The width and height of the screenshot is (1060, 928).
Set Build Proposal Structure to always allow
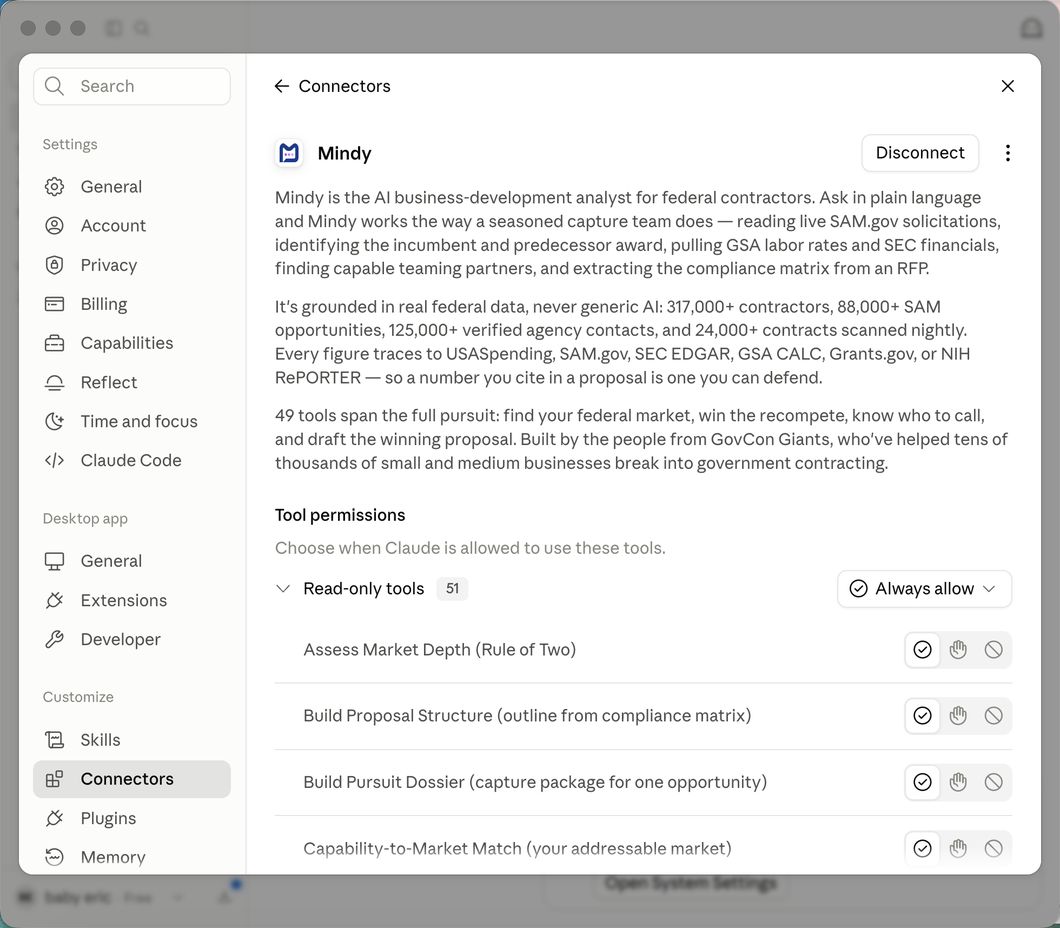click(922, 716)
